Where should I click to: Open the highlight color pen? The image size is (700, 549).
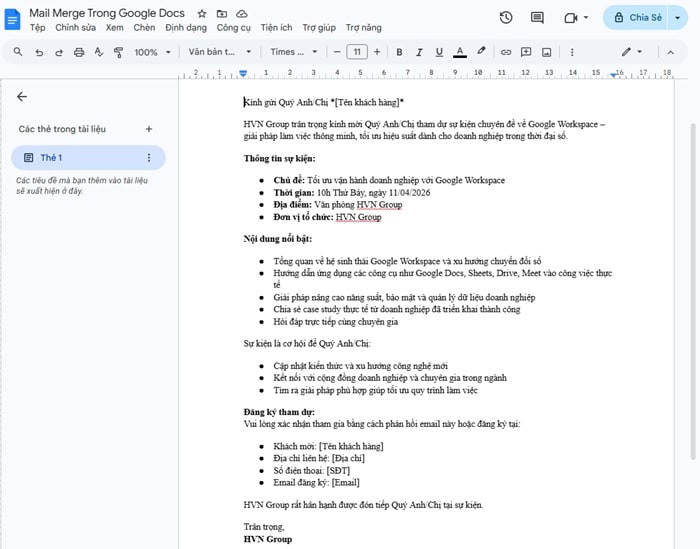(x=481, y=51)
